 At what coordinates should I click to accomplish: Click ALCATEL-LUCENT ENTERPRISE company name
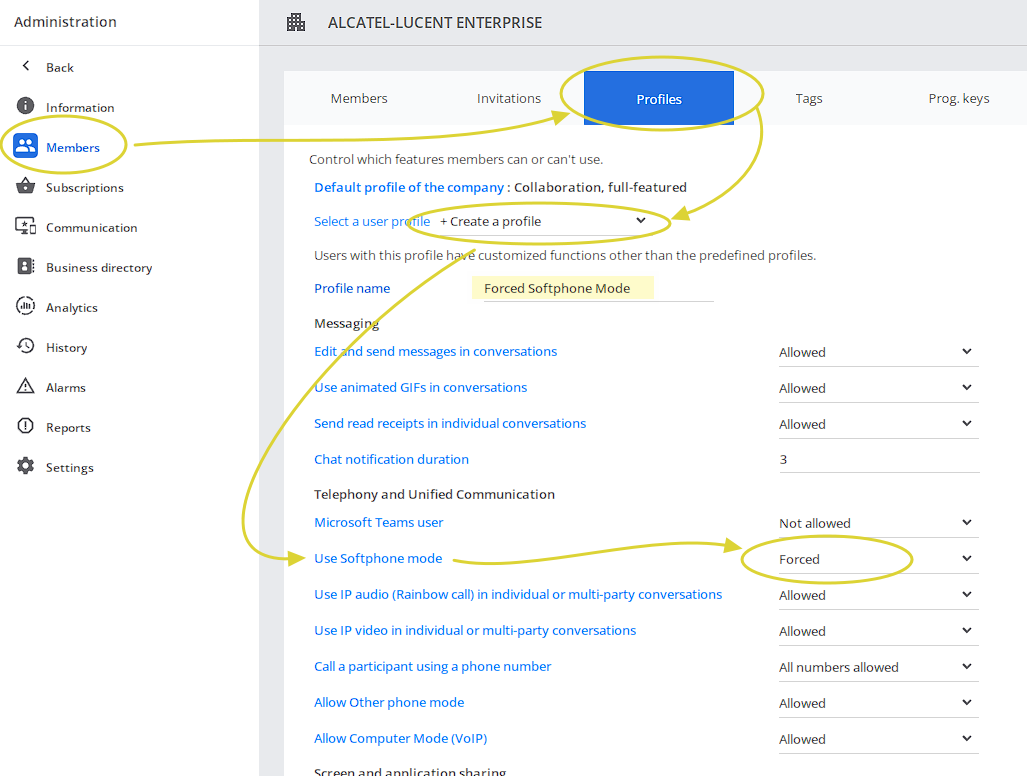[x=435, y=23]
